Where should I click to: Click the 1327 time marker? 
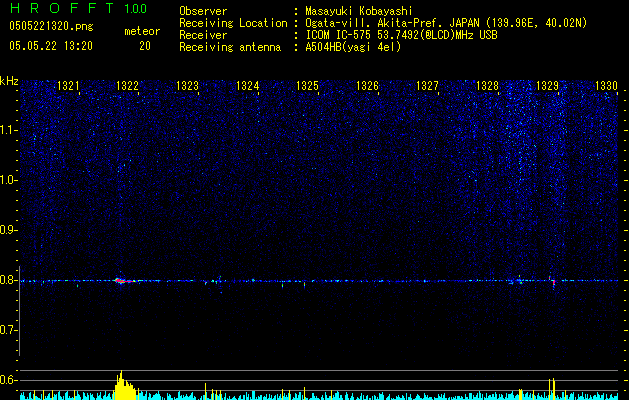point(427,86)
